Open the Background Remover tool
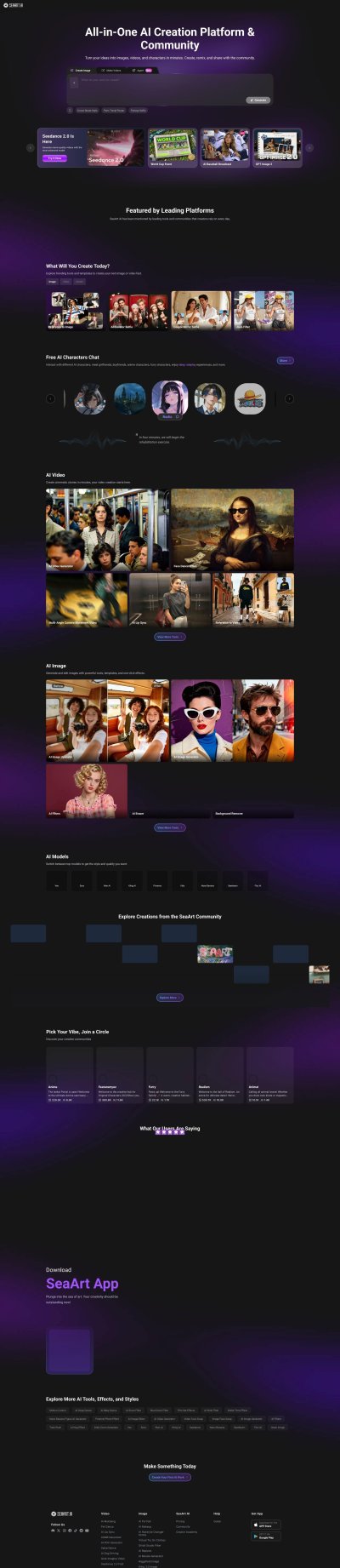Screen dimensions: 340x1568 point(253,791)
